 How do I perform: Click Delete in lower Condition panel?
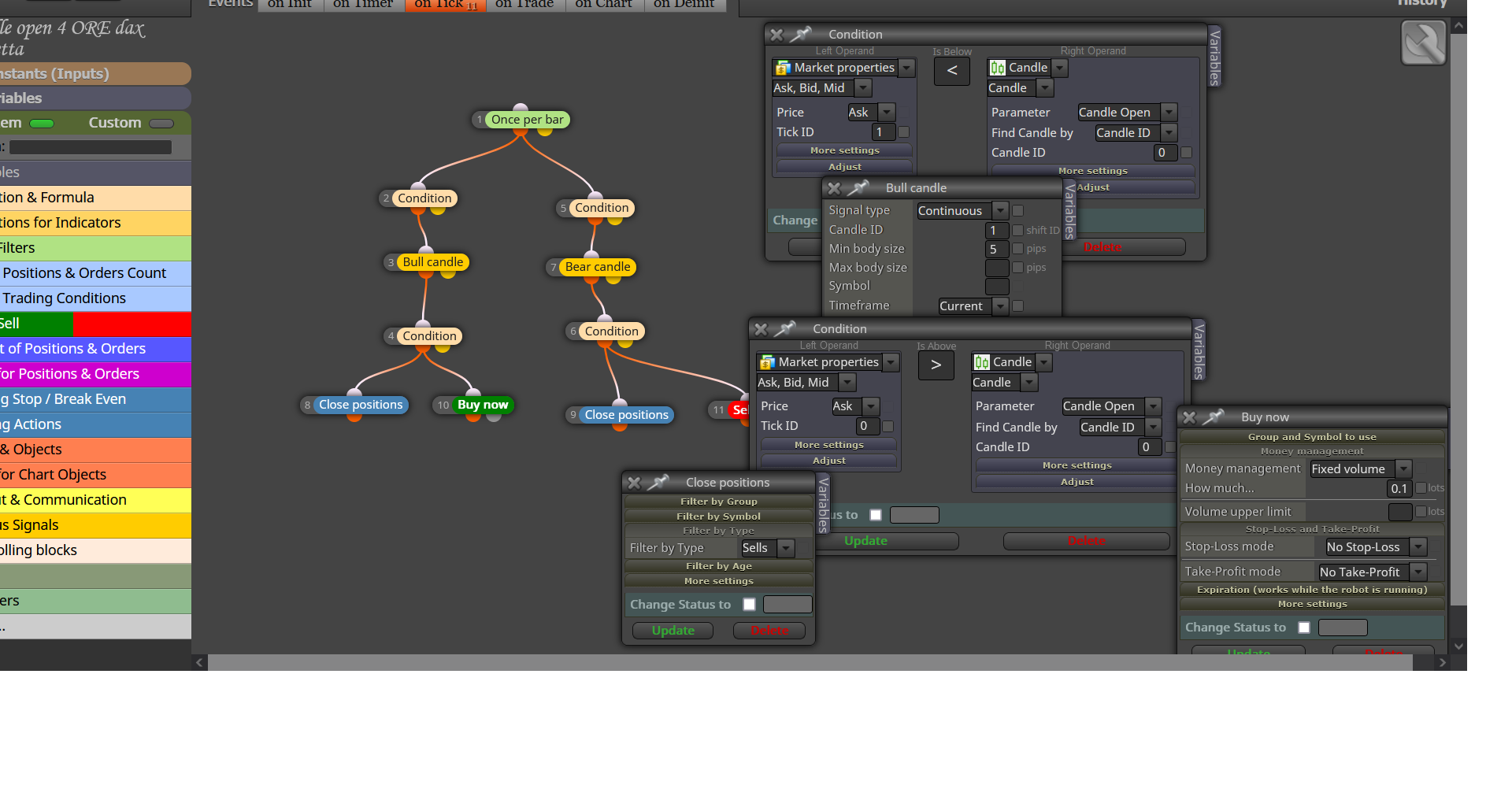pyautogui.click(x=1087, y=541)
